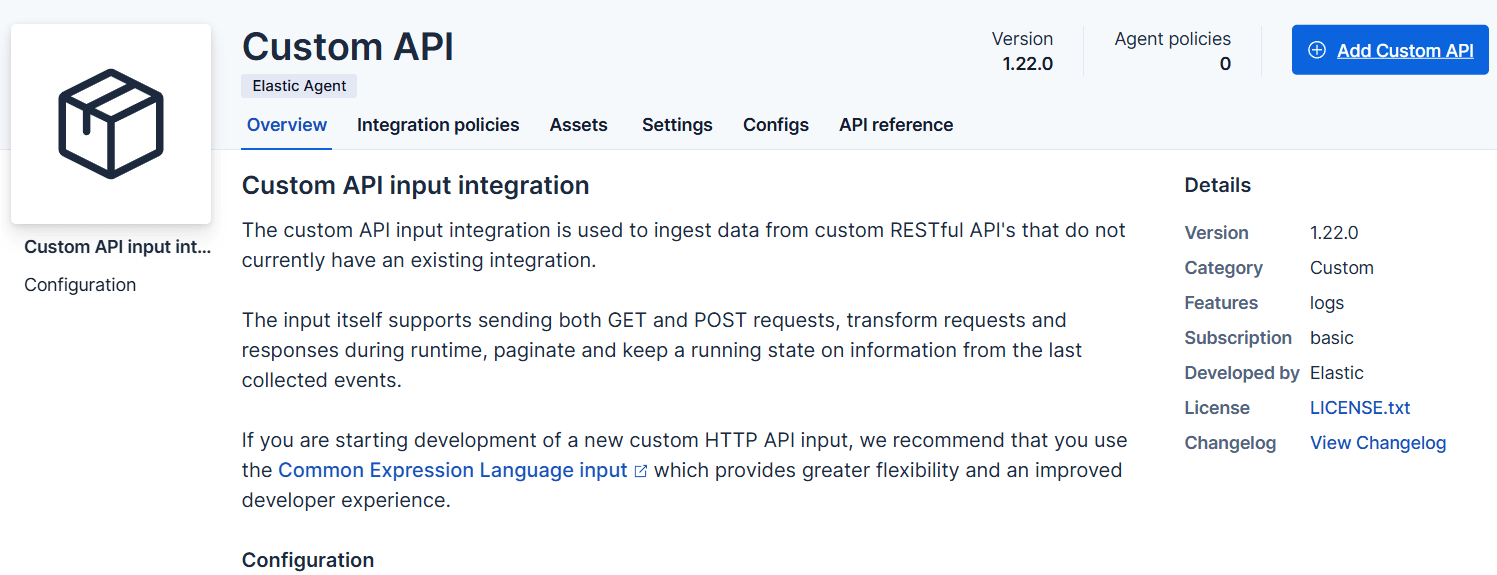View the API reference tab
The height and width of the screenshot is (575, 1497).
coord(895,125)
